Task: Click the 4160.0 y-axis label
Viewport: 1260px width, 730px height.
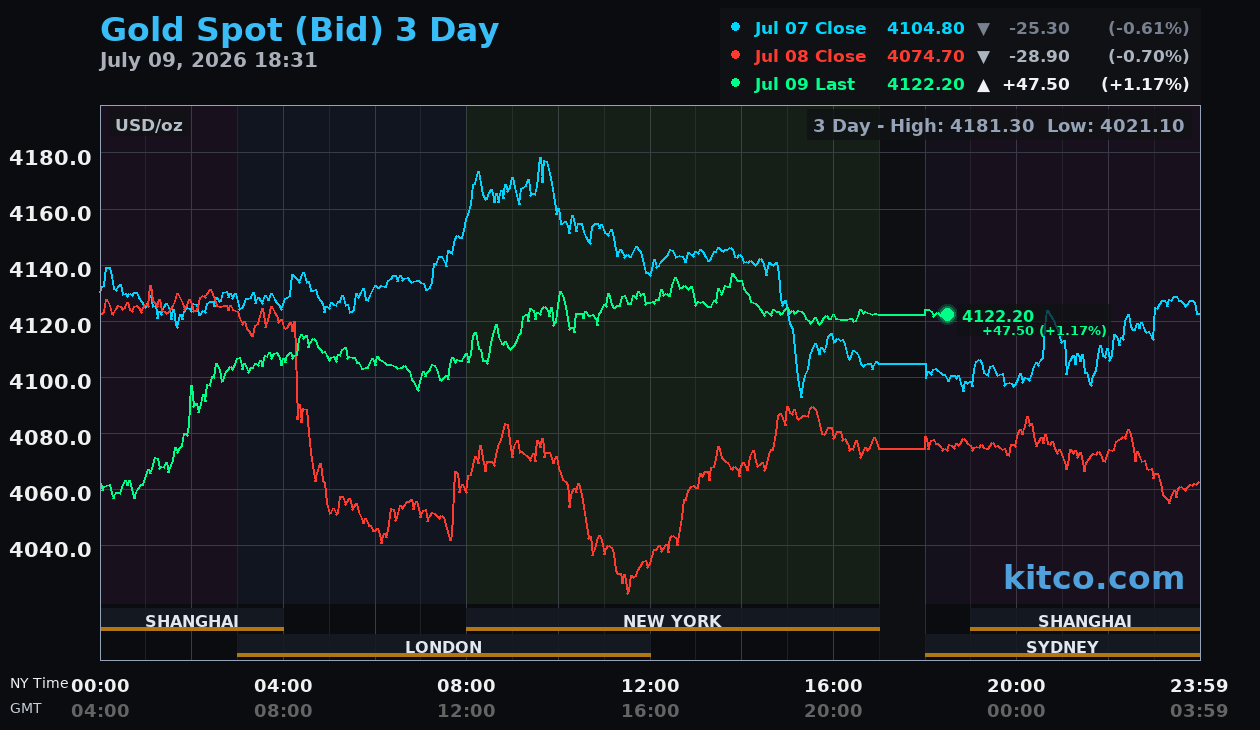Action: point(50,214)
